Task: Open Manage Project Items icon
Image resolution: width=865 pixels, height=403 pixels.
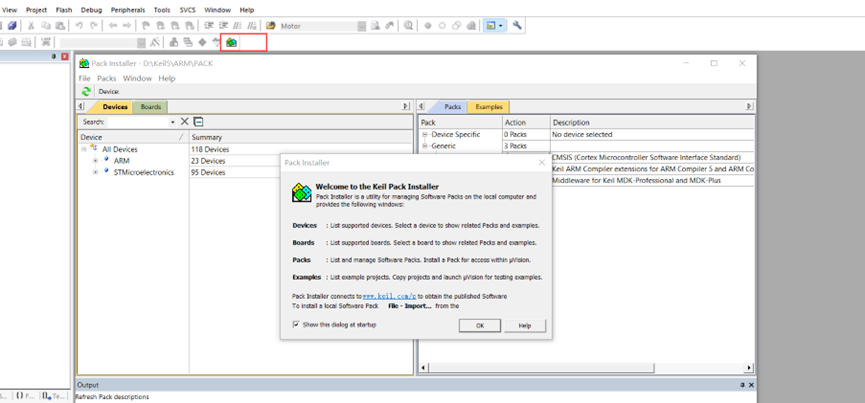Action: point(173,42)
